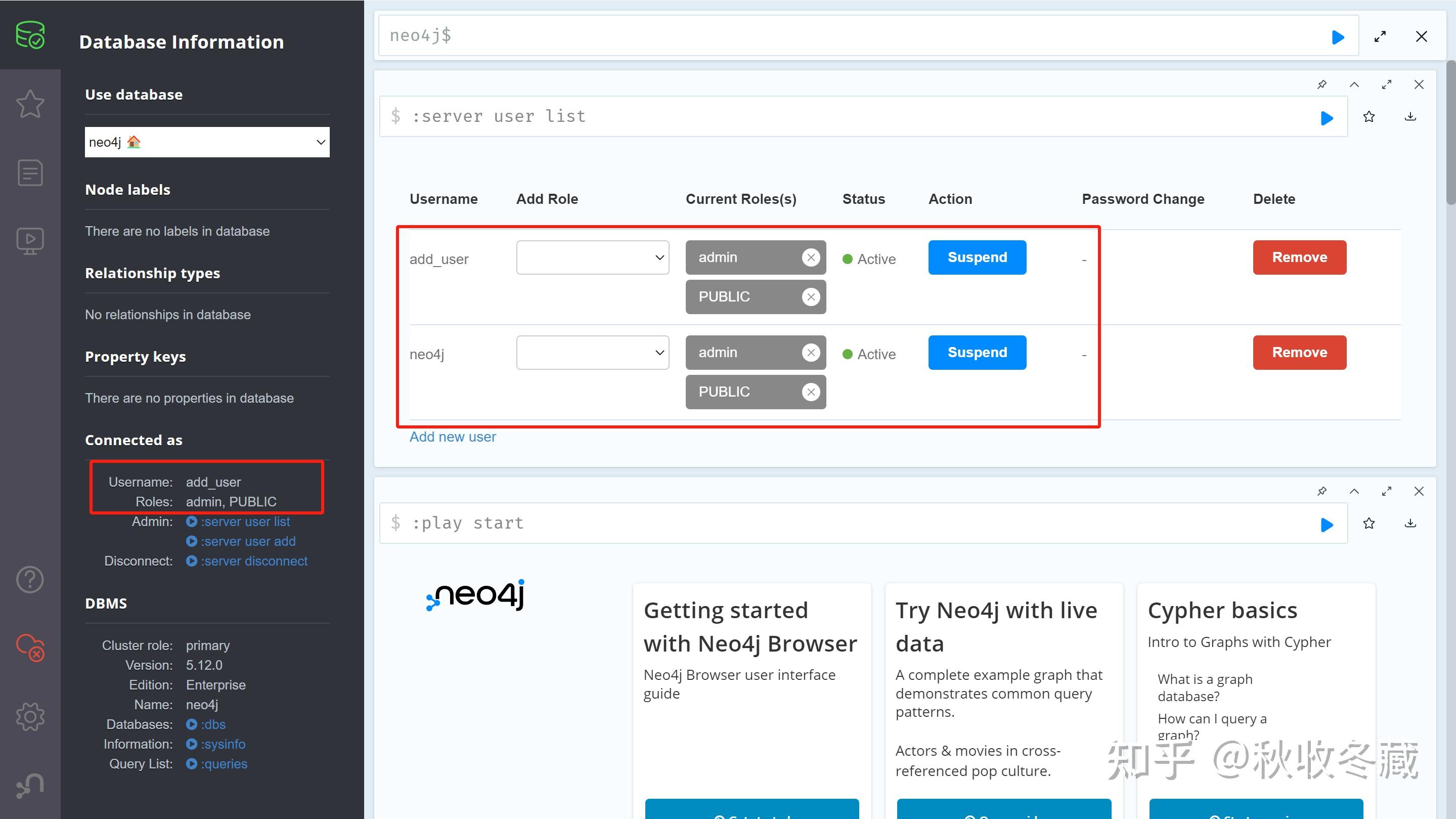Click the Add new user link
The height and width of the screenshot is (819, 1456).
pos(452,437)
